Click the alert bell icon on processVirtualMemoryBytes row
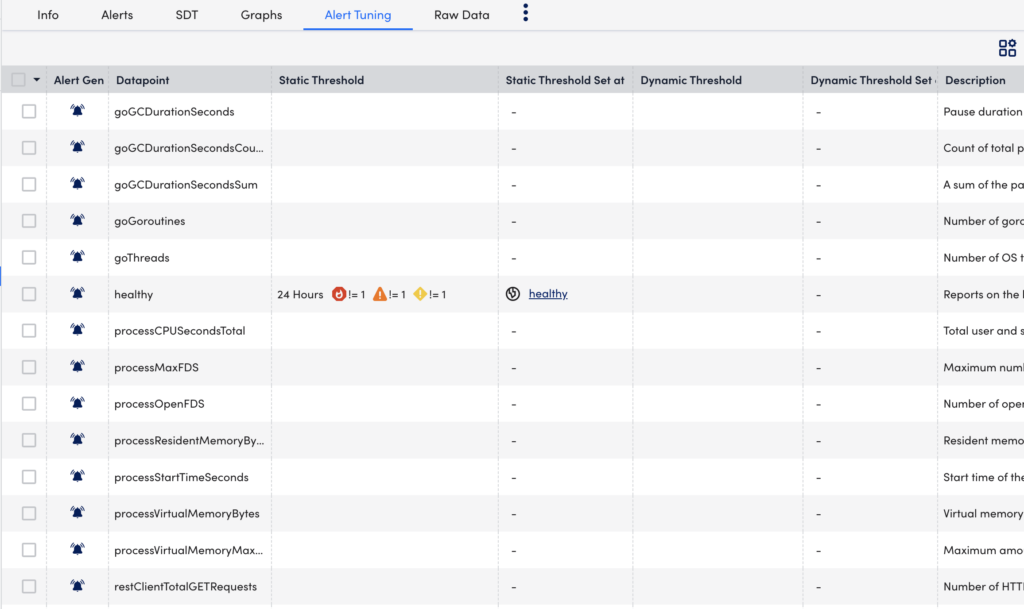1024x609 pixels. (x=78, y=513)
